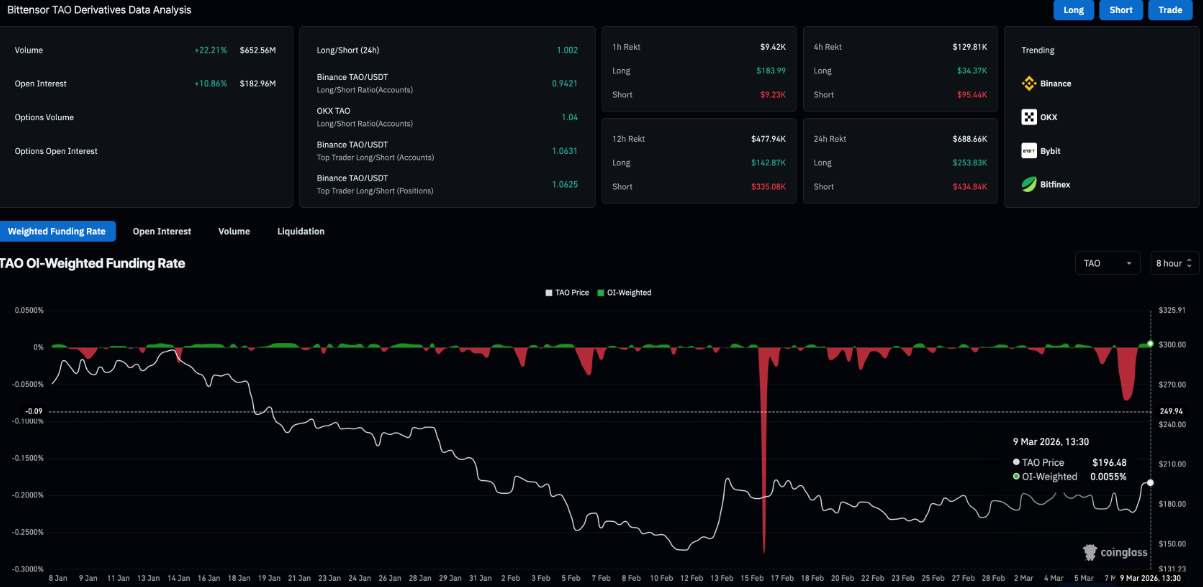Click the Binance logo icon in Trending
Viewport: 1203px width, 587px height.
1028,83
